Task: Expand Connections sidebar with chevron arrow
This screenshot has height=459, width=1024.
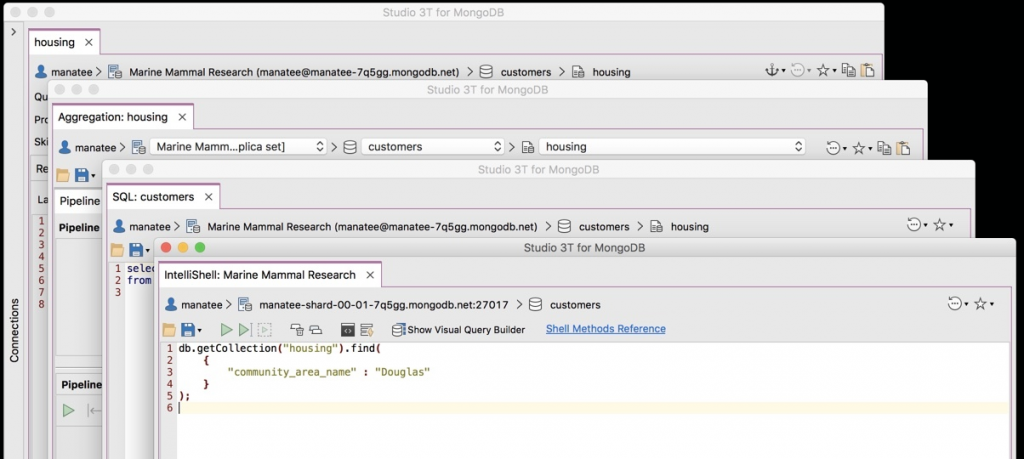Action: 13,31
